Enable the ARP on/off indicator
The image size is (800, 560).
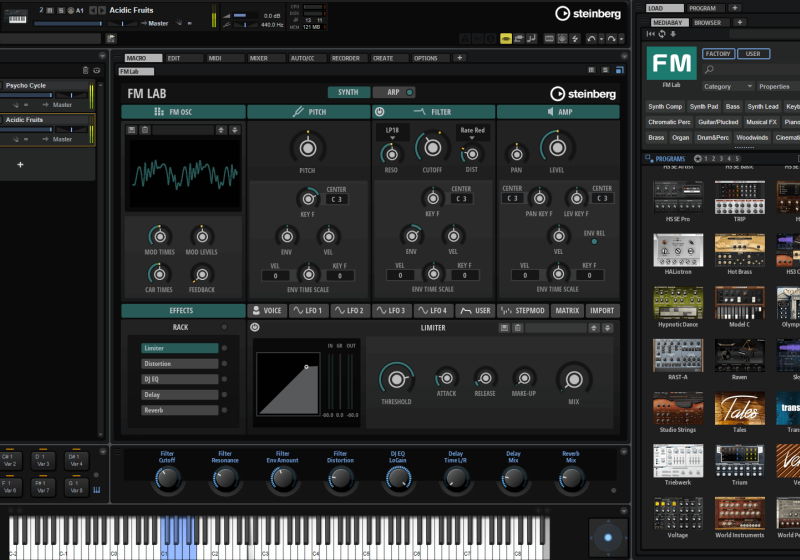point(410,93)
